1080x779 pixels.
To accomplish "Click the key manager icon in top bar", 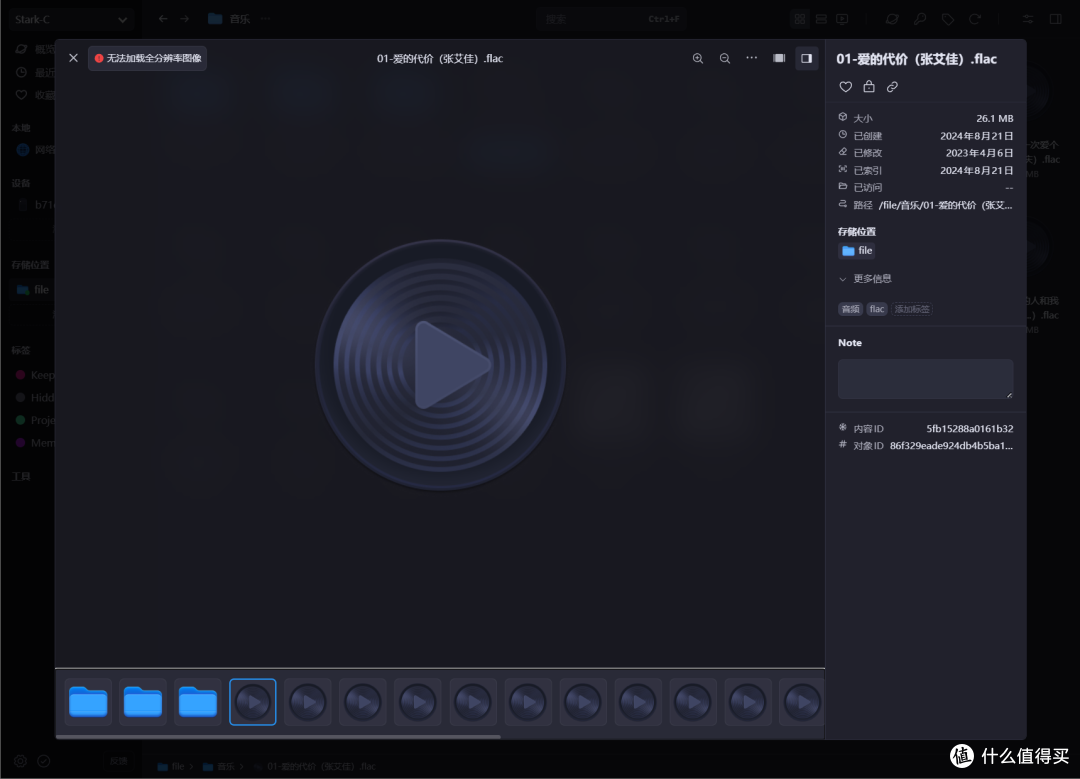I will point(920,19).
